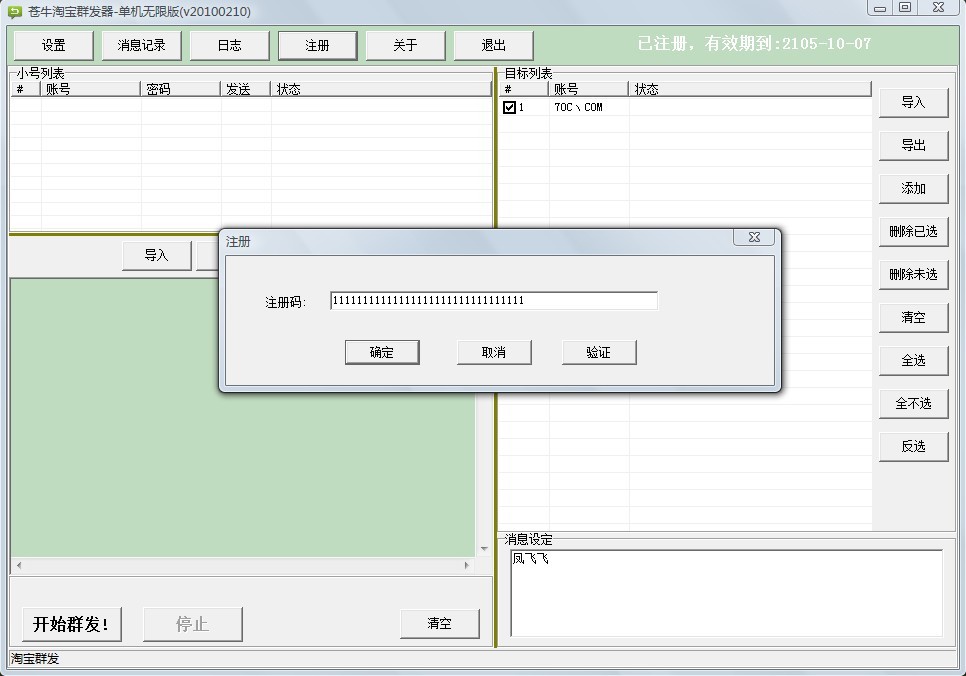The image size is (966, 676).
Task: Click 导入 in target list panel
Action: [x=913, y=102]
